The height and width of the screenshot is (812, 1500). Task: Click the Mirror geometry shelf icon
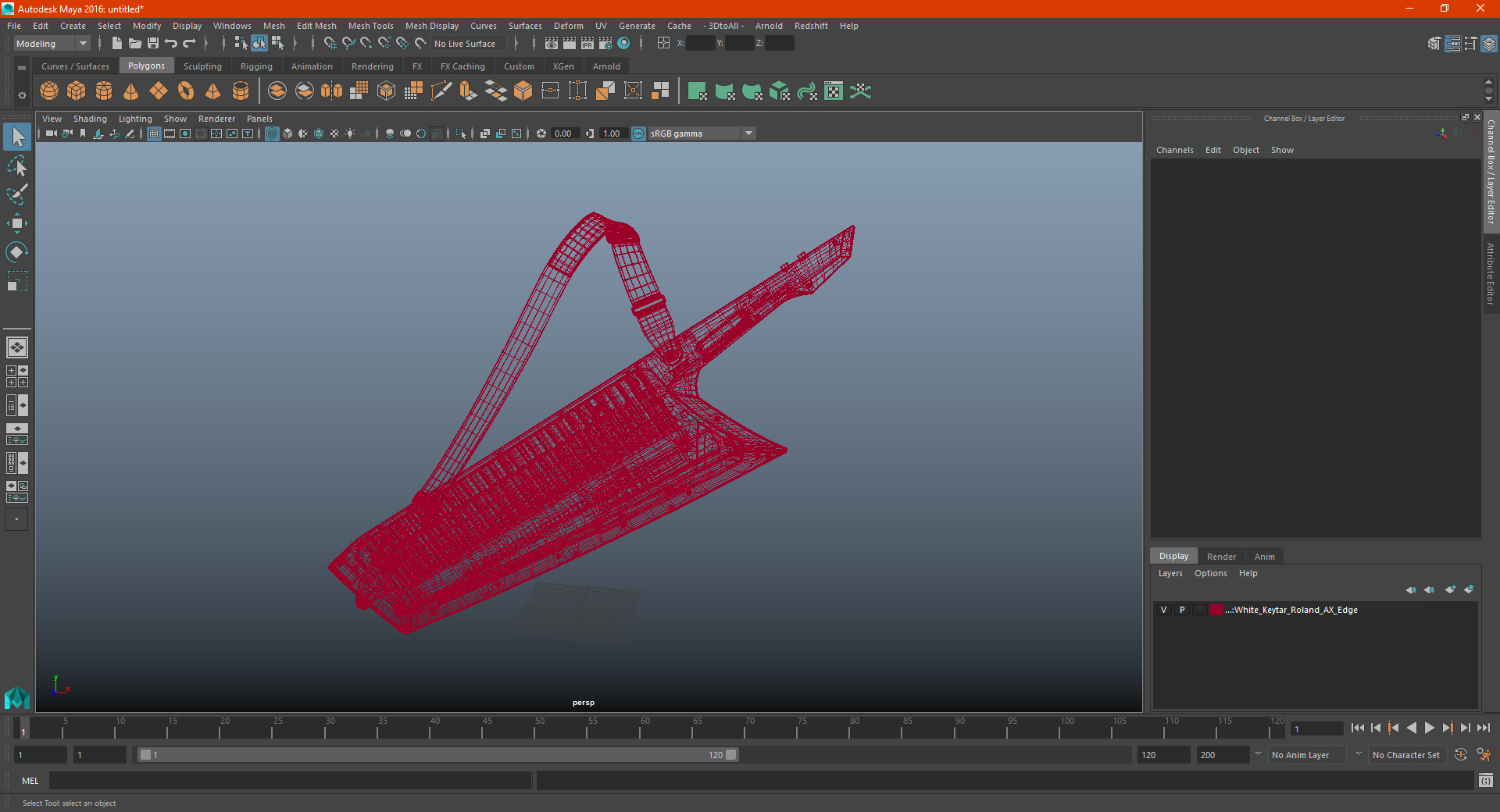(331, 91)
